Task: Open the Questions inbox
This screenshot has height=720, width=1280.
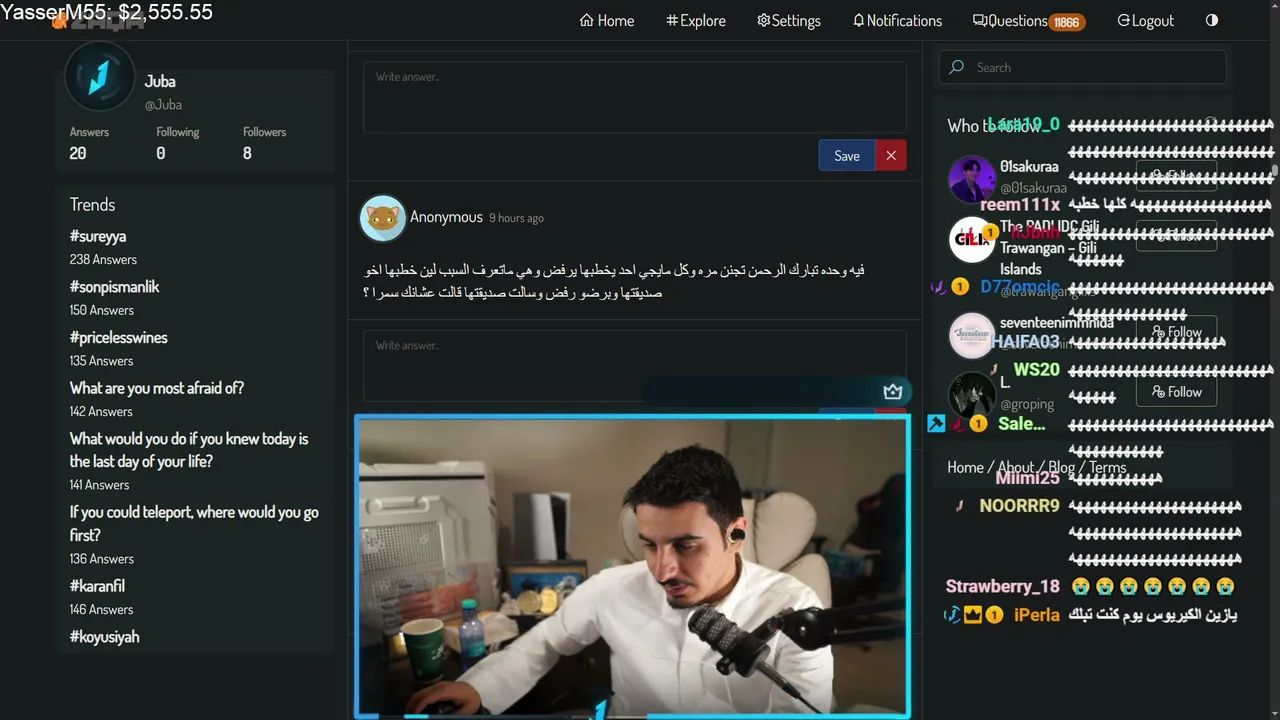Action: click(x=1028, y=21)
